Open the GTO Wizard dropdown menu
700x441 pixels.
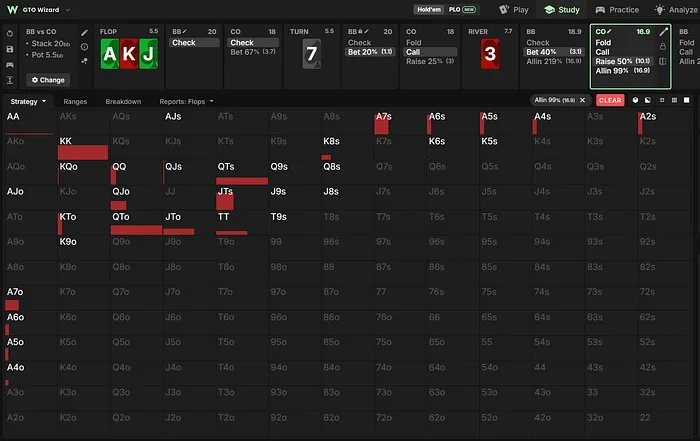[67, 10]
